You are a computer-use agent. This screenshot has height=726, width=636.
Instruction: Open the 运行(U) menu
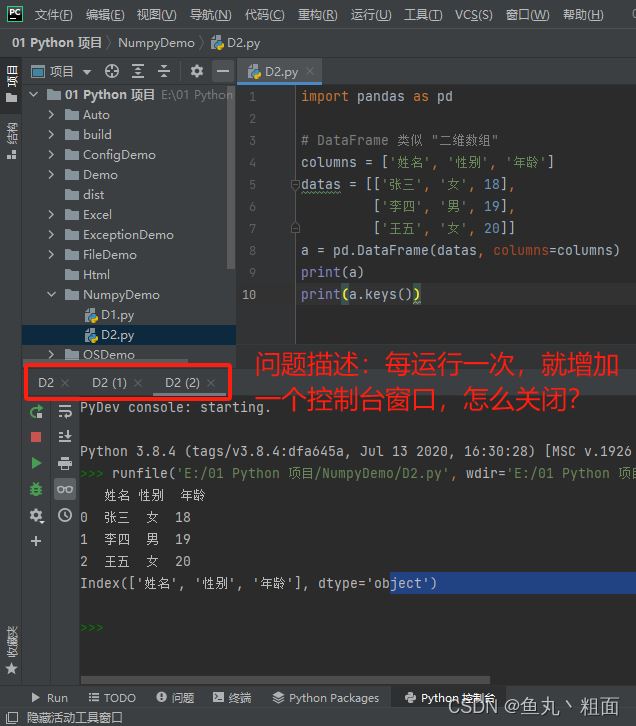(371, 15)
